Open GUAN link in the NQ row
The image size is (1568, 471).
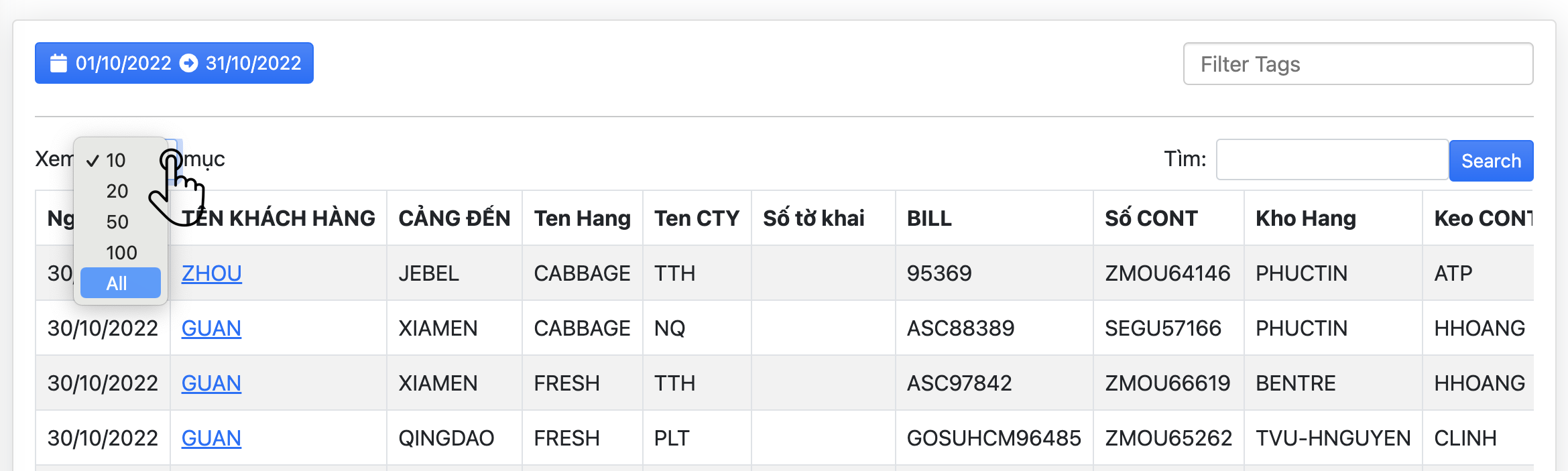tap(211, 328)
